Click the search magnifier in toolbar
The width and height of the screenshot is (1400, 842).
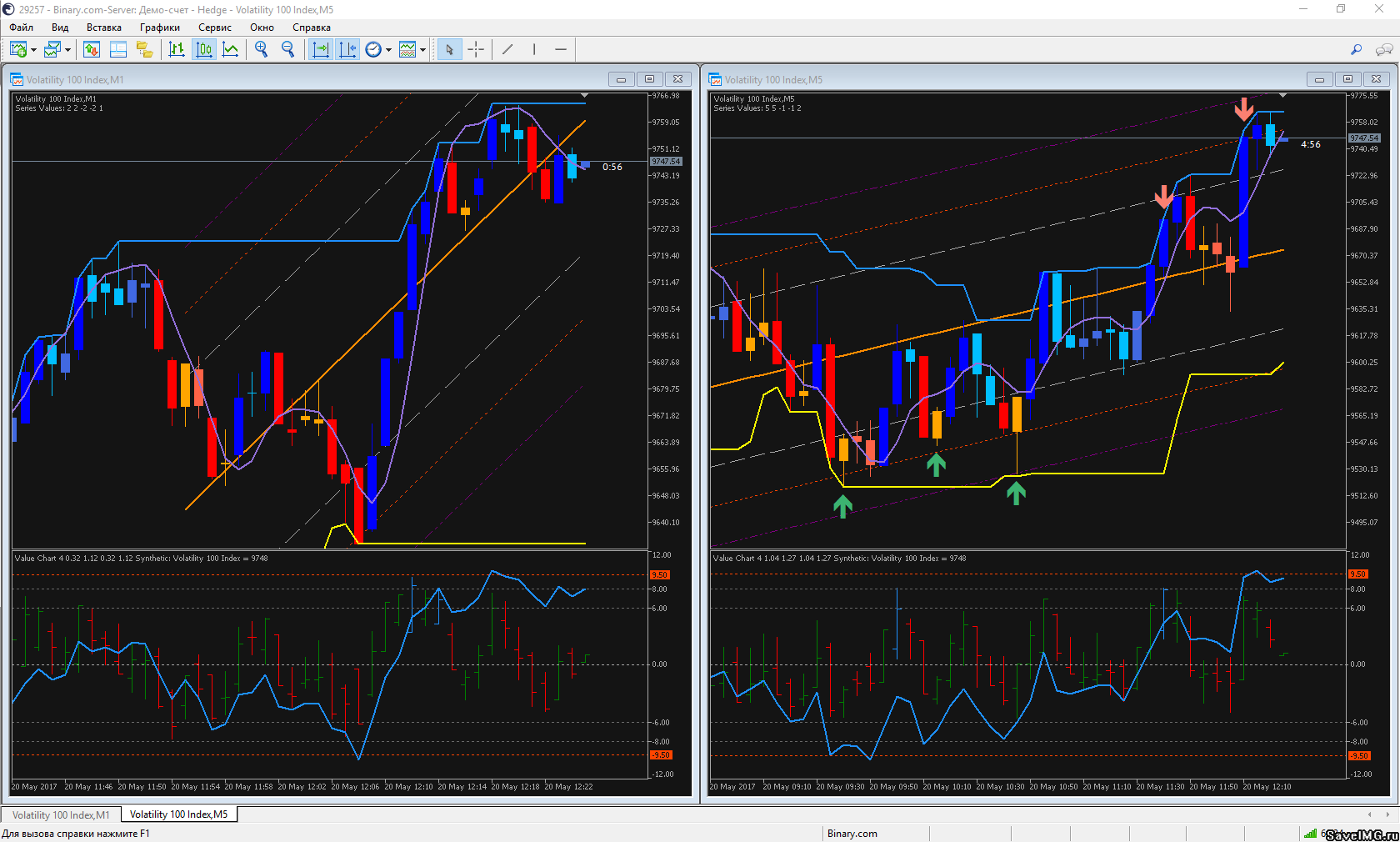pos(1356,50)
